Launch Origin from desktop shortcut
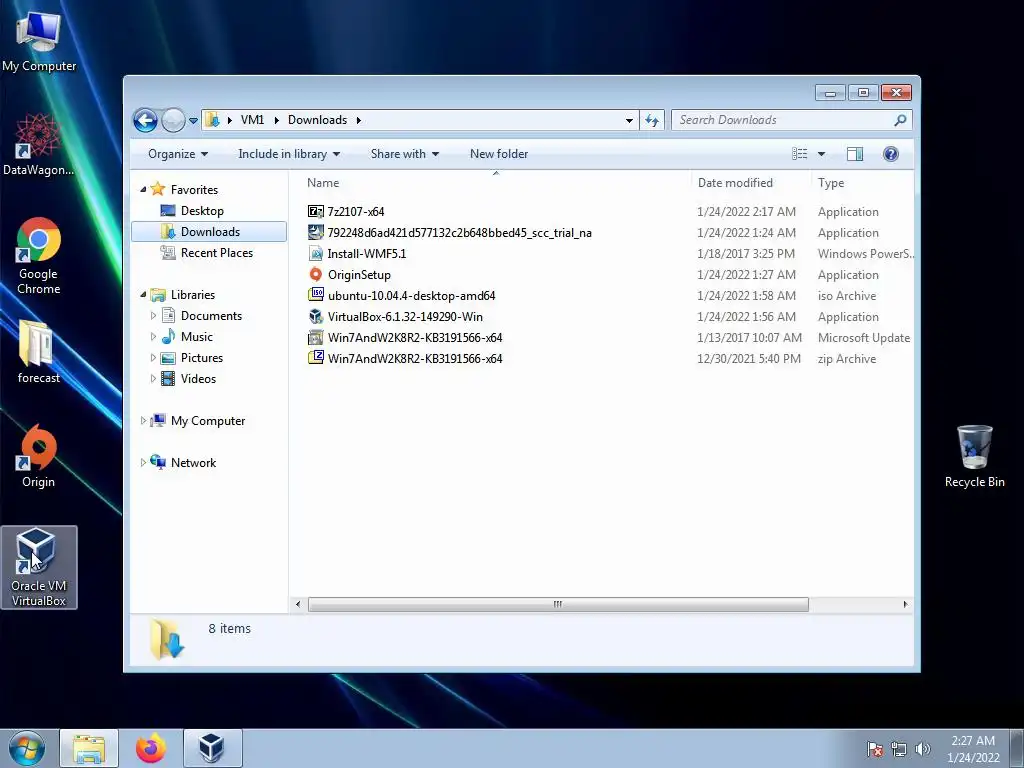This screenshot has width=1024, height=768. coord(39,455)
